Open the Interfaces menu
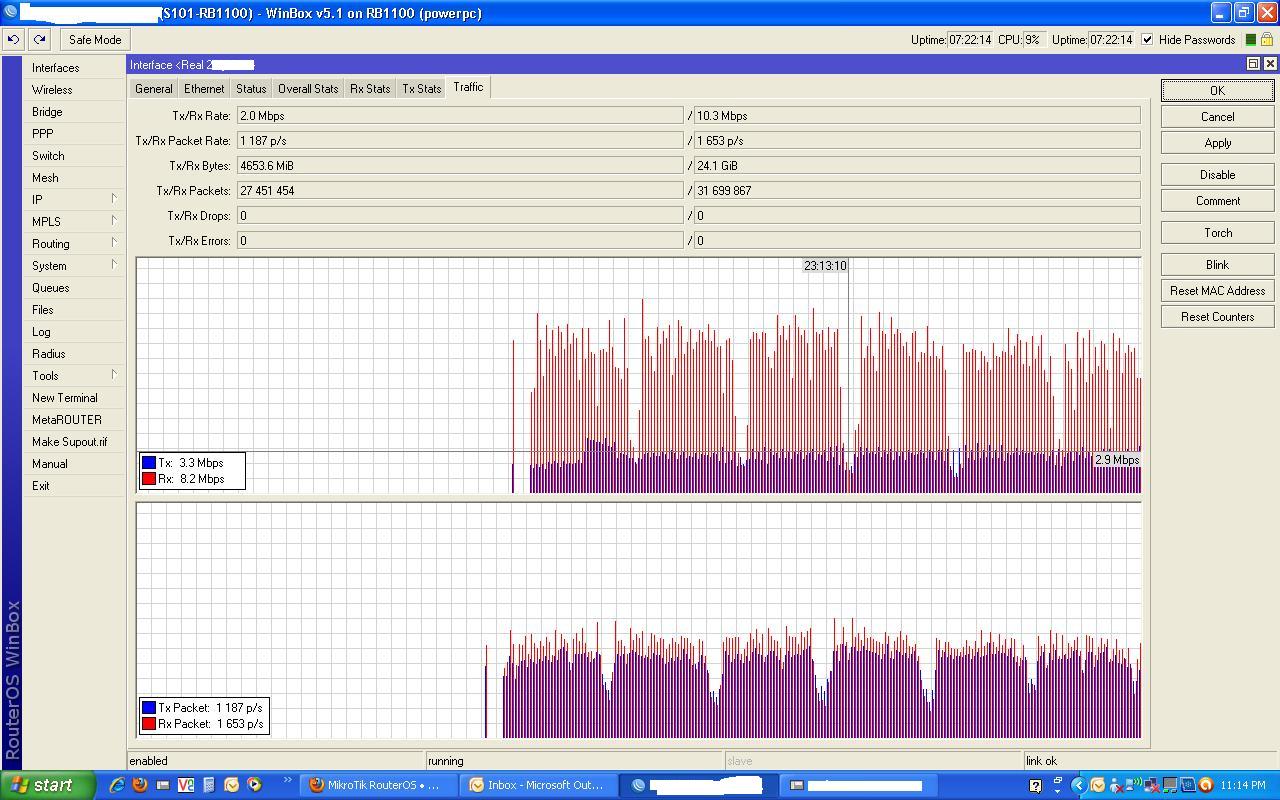 (74, 68)
